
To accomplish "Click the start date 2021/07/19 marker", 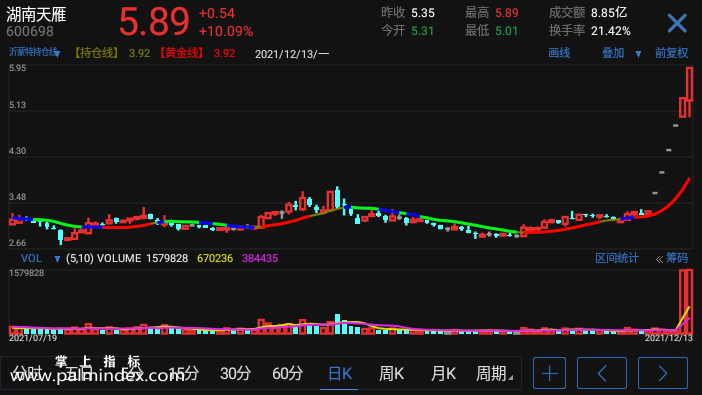I will coord(33,338).
